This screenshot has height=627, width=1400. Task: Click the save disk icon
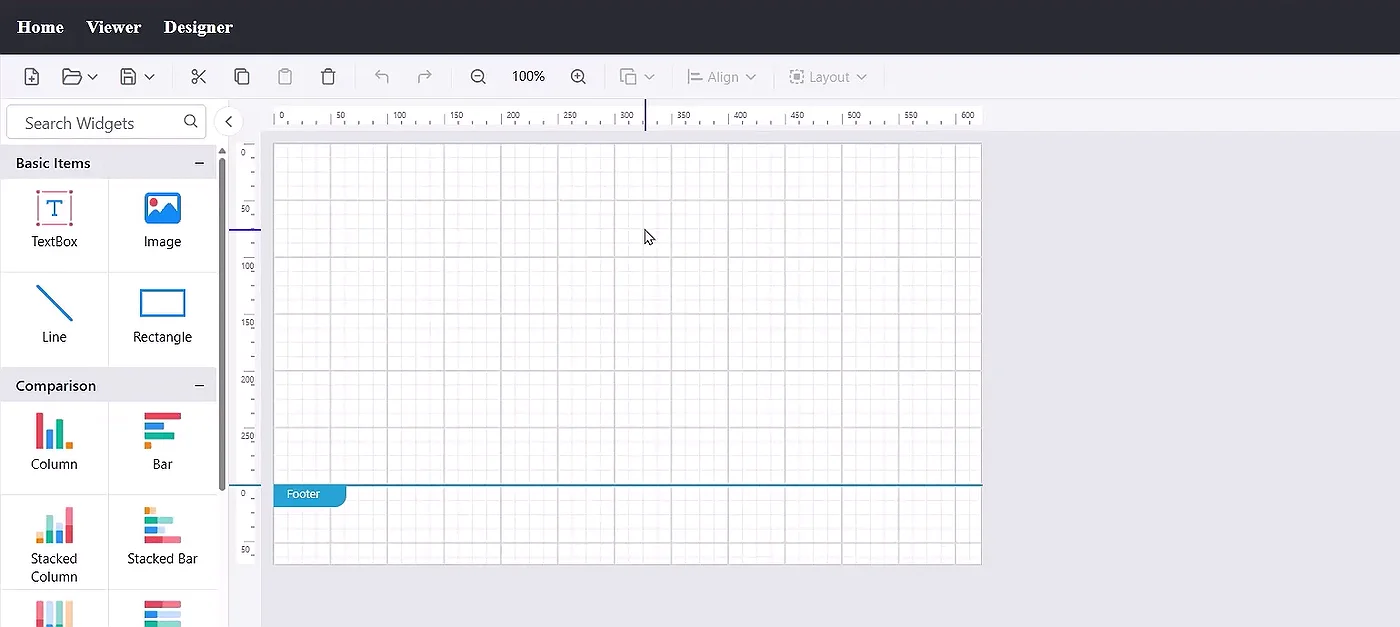pos(128,77)
